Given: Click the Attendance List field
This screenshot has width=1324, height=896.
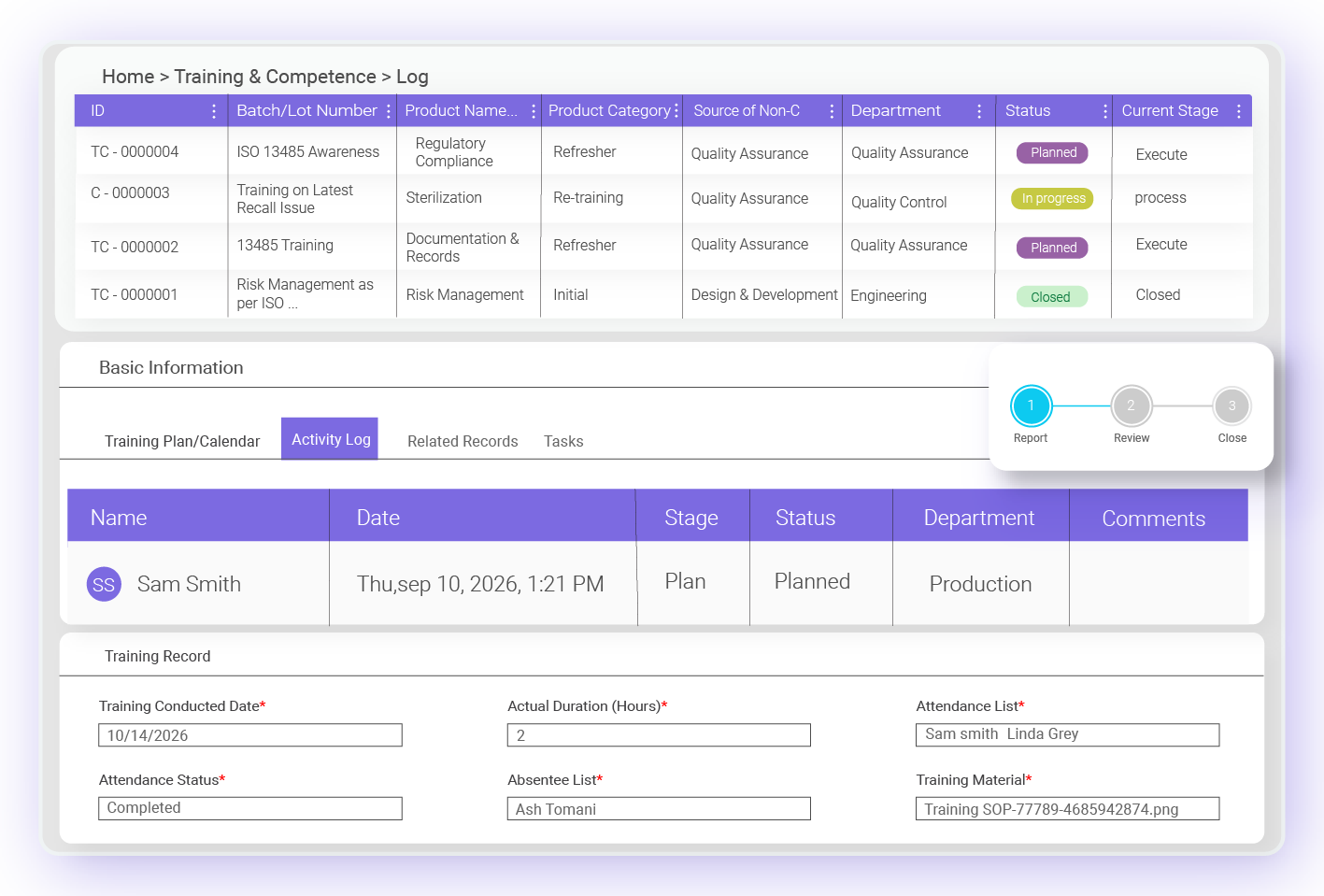Looking at the screenshot, I should 1067,734.
